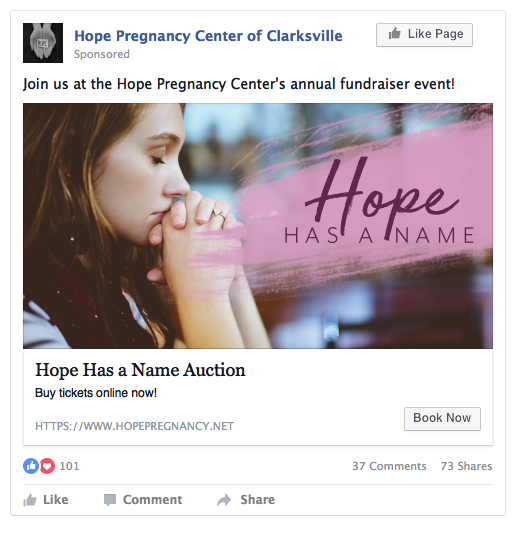This screenshot has height=537, width=516.
Task: Click the Like action text
Action: click(x=55, y=500)
